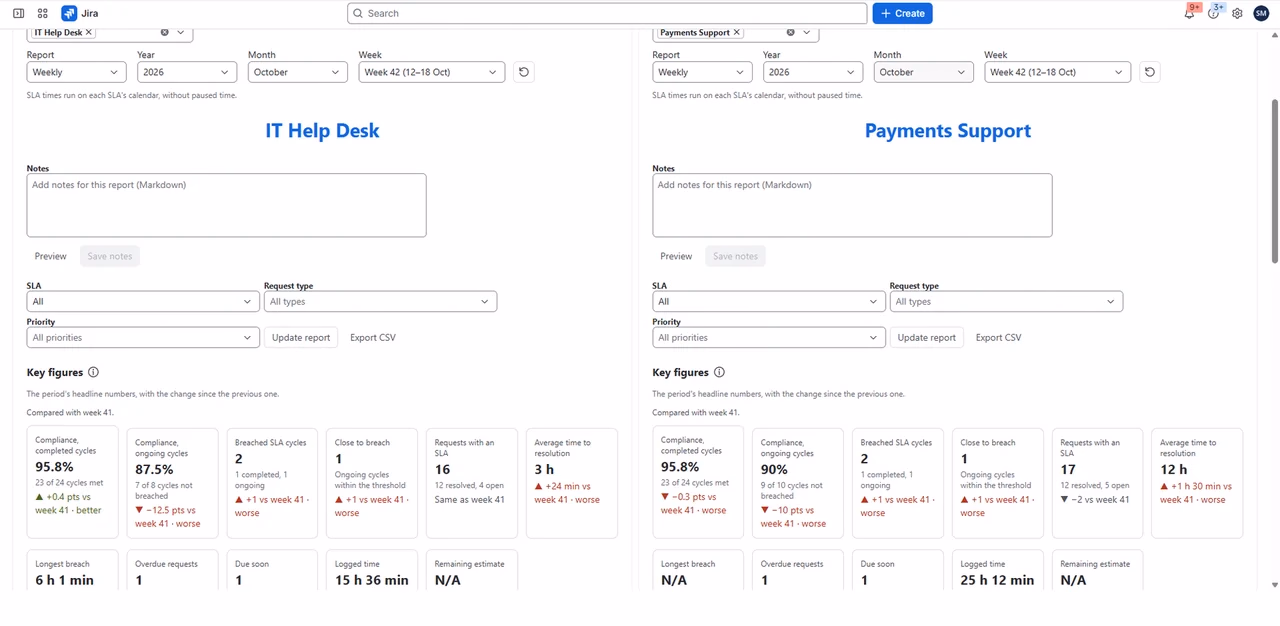1280x626 pixels.
Task: Expand the Payments Support project selector
Action: click(x=807, y=32)
